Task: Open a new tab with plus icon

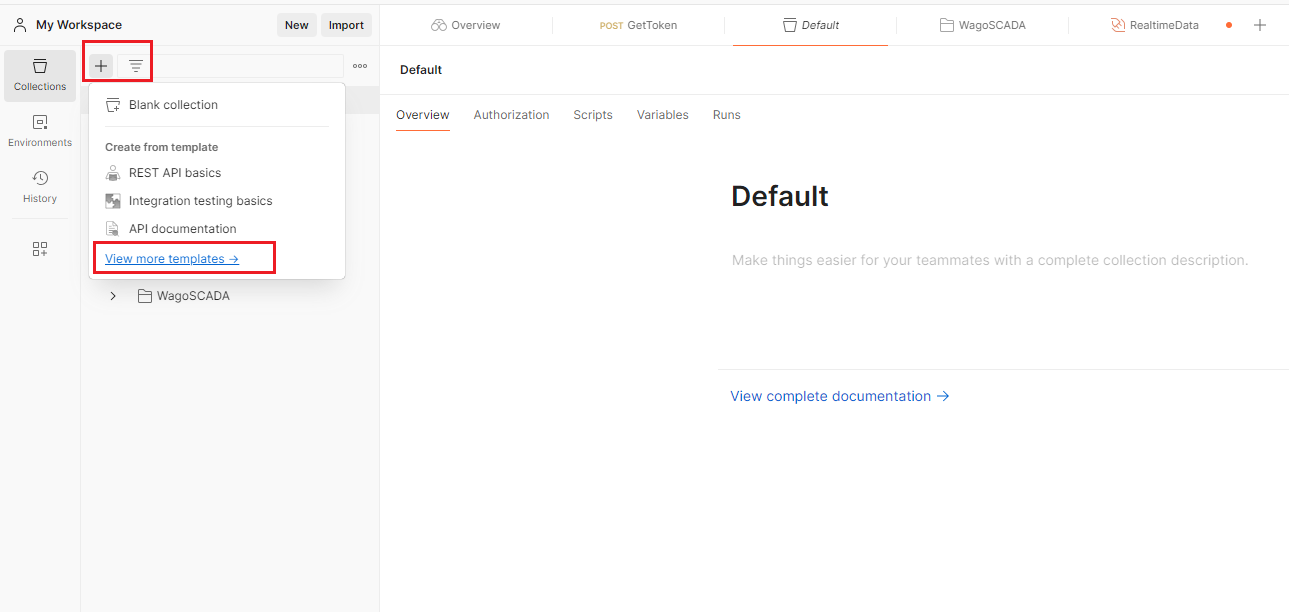Action: [1260, 25]
